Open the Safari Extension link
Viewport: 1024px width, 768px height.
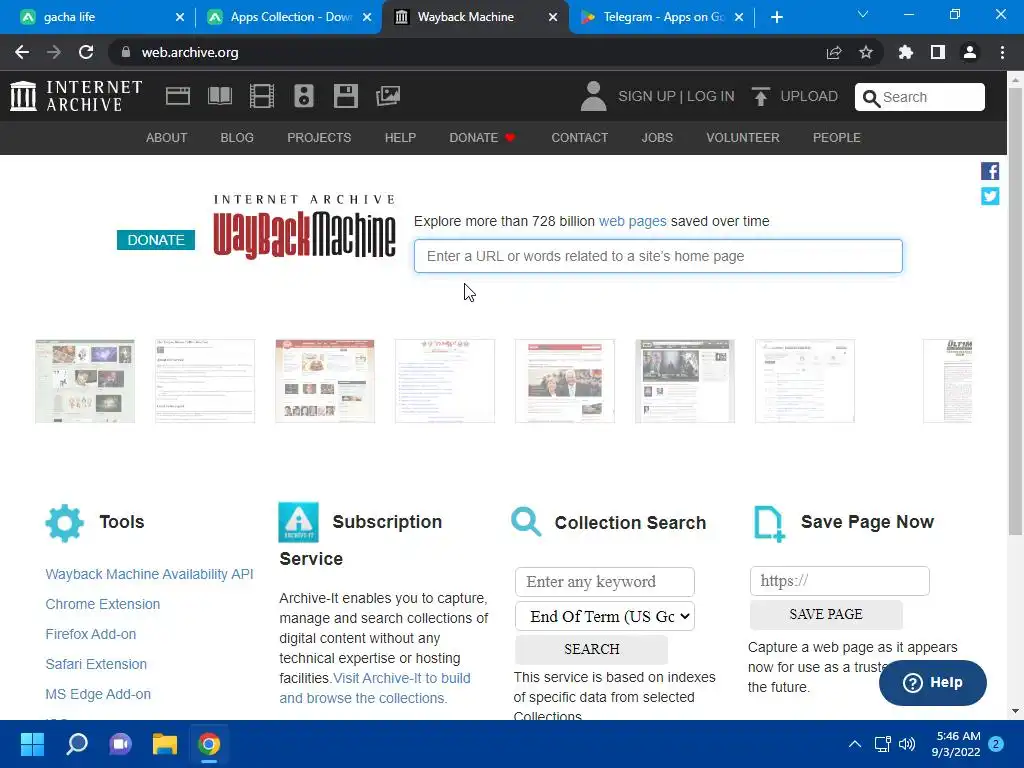click(96, 664)
